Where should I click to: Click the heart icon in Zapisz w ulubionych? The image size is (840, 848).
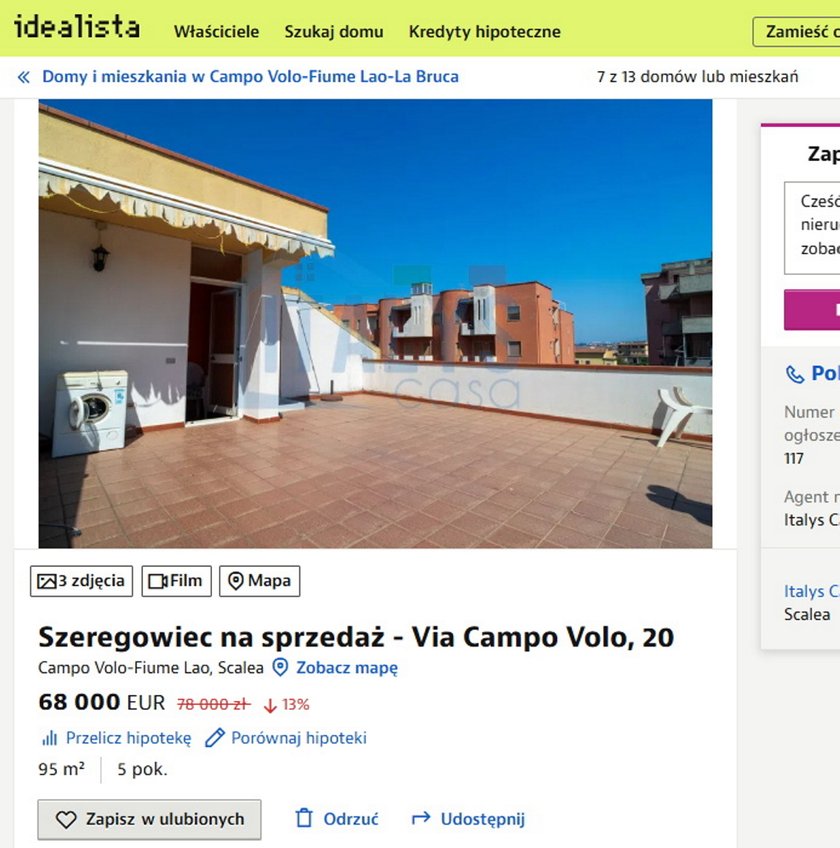click(66, 819)
